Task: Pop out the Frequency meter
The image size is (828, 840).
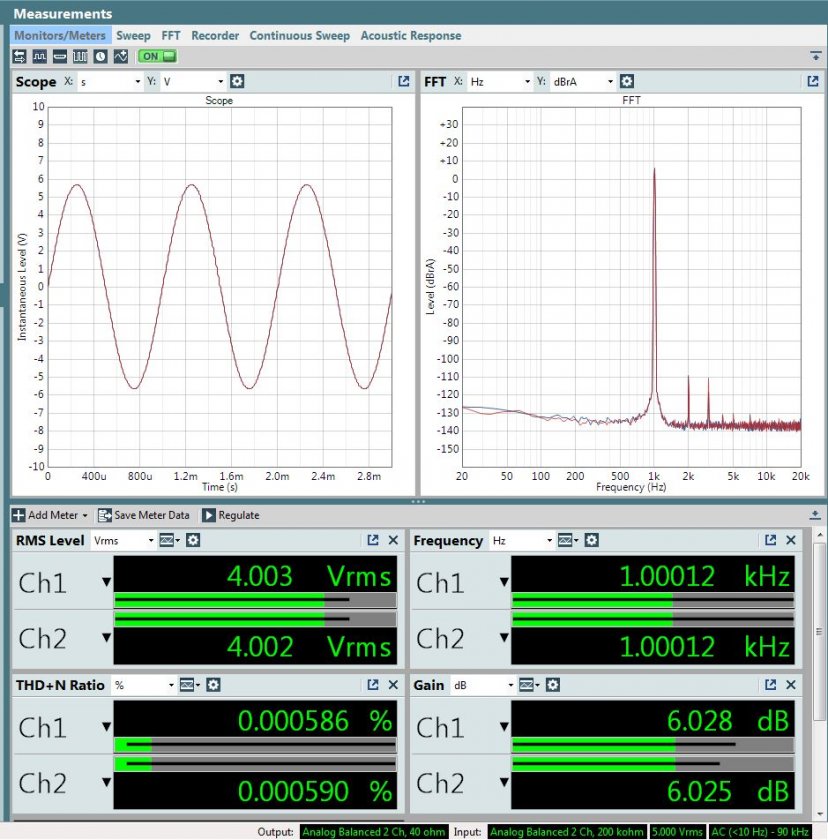Action: [771, 540]
